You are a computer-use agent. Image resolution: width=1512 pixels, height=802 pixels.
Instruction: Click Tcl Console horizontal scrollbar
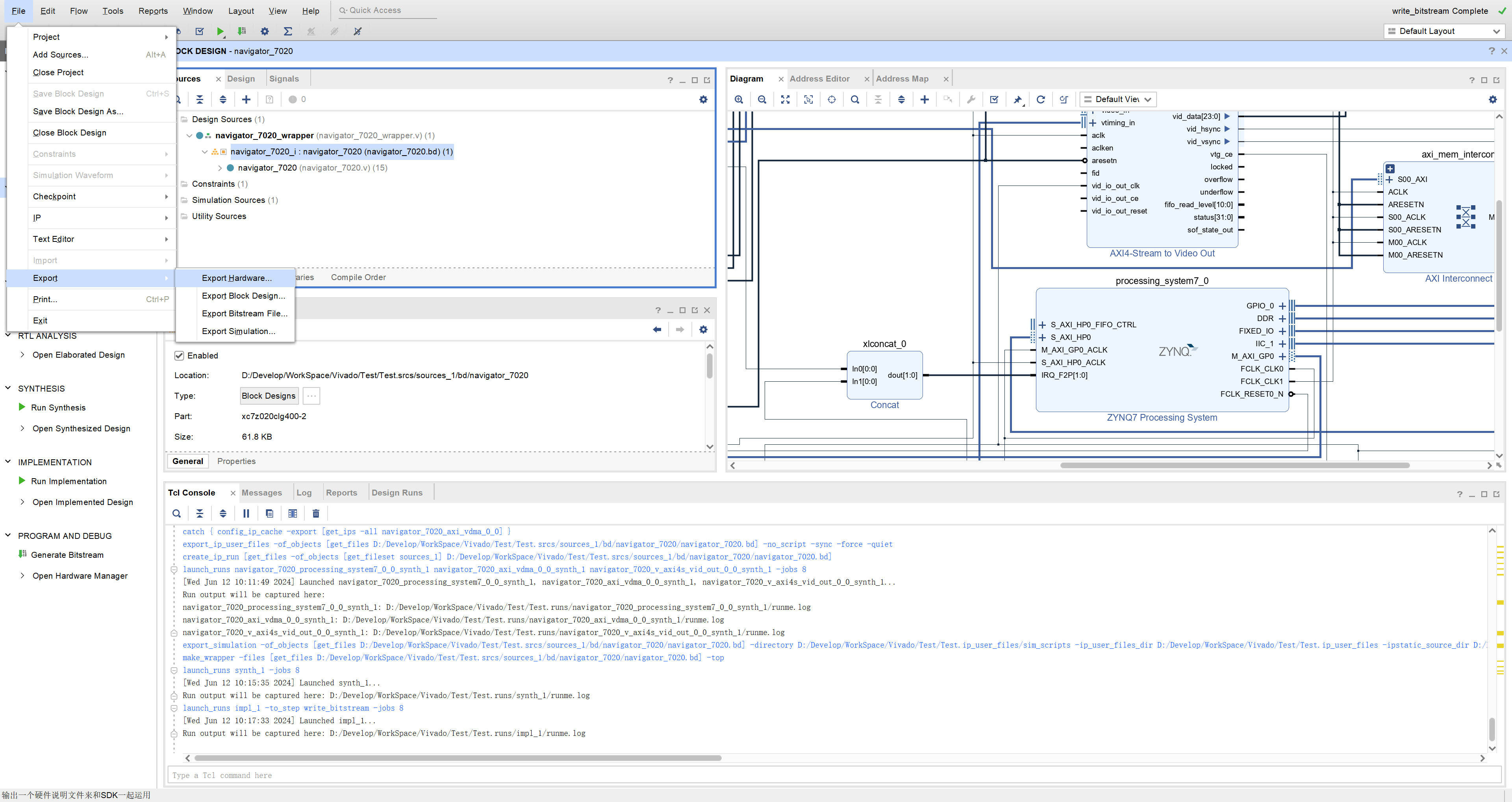point(458,758)
